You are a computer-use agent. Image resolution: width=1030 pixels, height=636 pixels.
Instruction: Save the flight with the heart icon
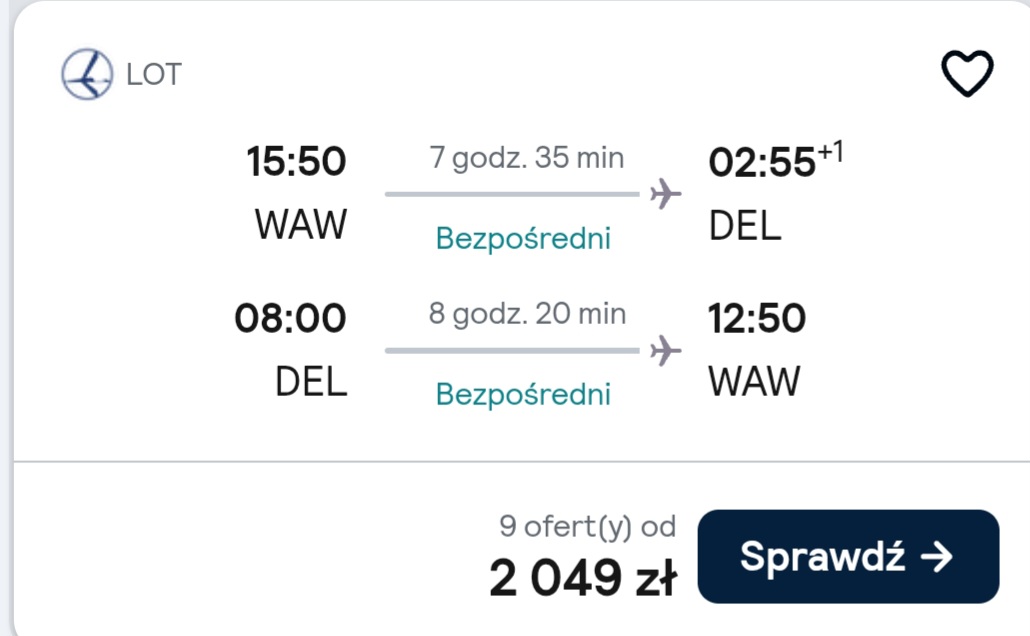[x=967, y=73]
